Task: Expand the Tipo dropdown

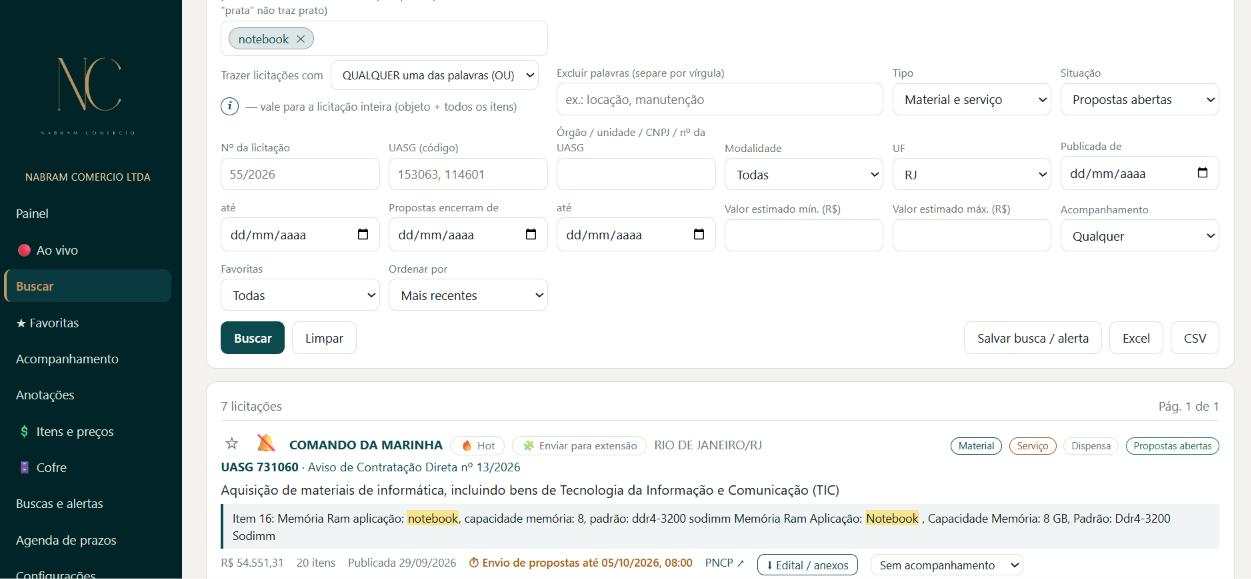Action: 972,99
